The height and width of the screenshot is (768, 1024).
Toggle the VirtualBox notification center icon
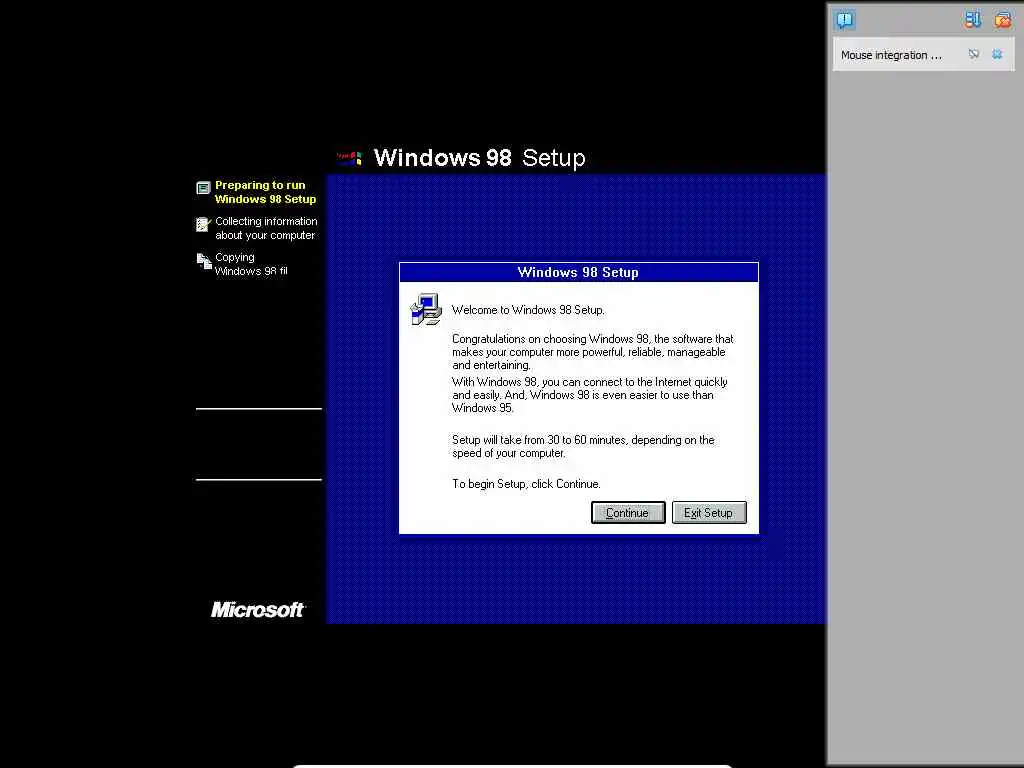click(x=844, y=20)
